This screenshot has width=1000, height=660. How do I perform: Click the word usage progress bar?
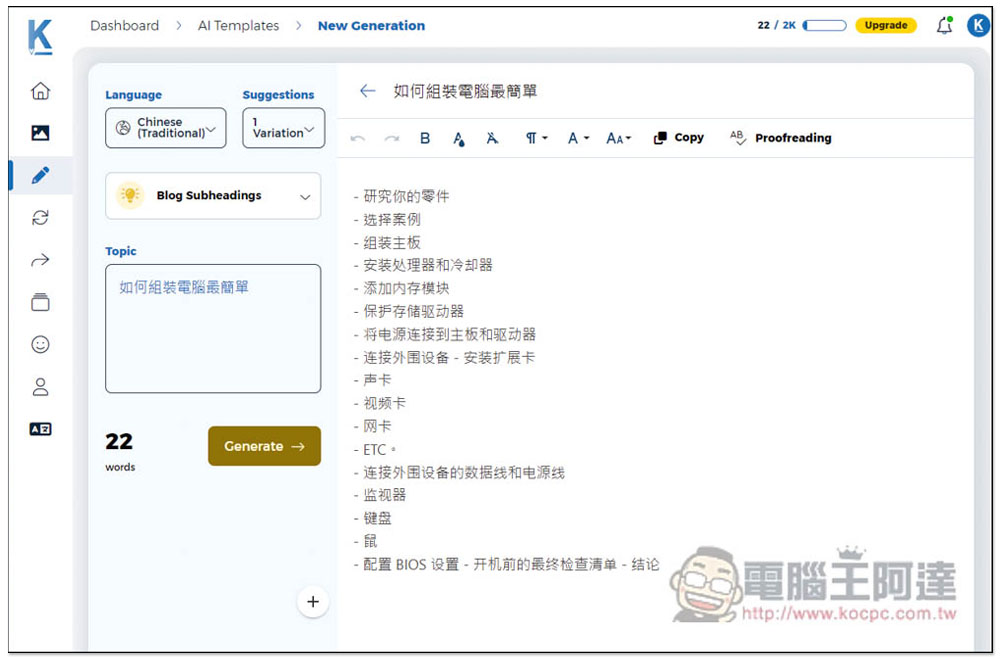click(825, 26)
